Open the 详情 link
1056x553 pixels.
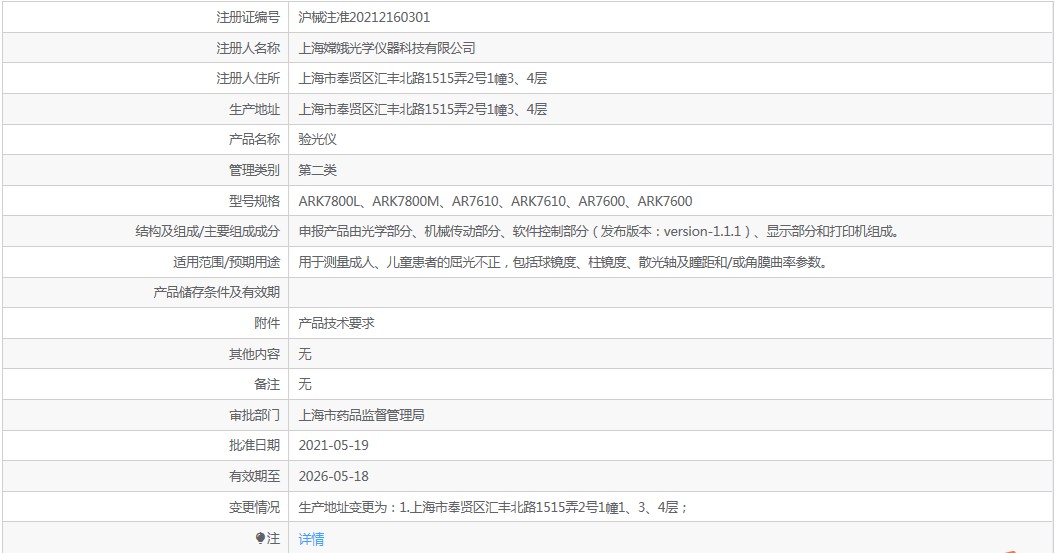[x=311, y=539]
